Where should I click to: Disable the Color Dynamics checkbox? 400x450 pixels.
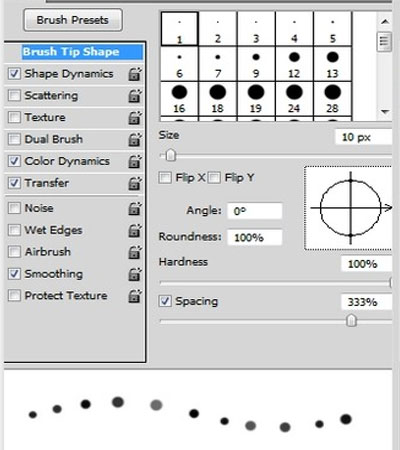pyautogui.click(x=14, y=161)
